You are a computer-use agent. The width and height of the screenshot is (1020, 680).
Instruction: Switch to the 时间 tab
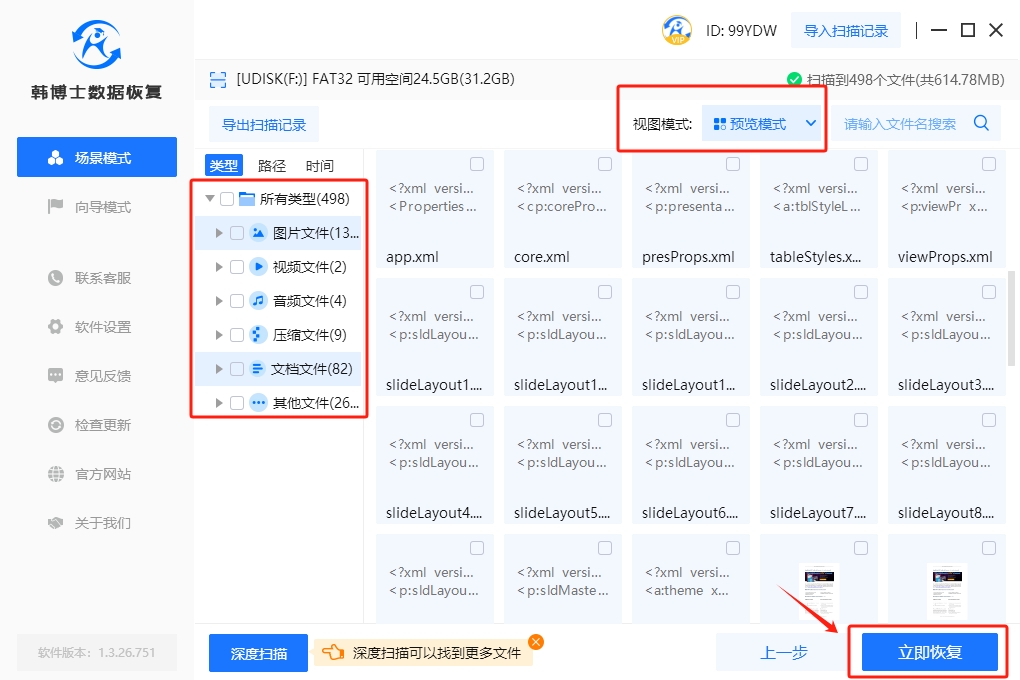point(320,166)
